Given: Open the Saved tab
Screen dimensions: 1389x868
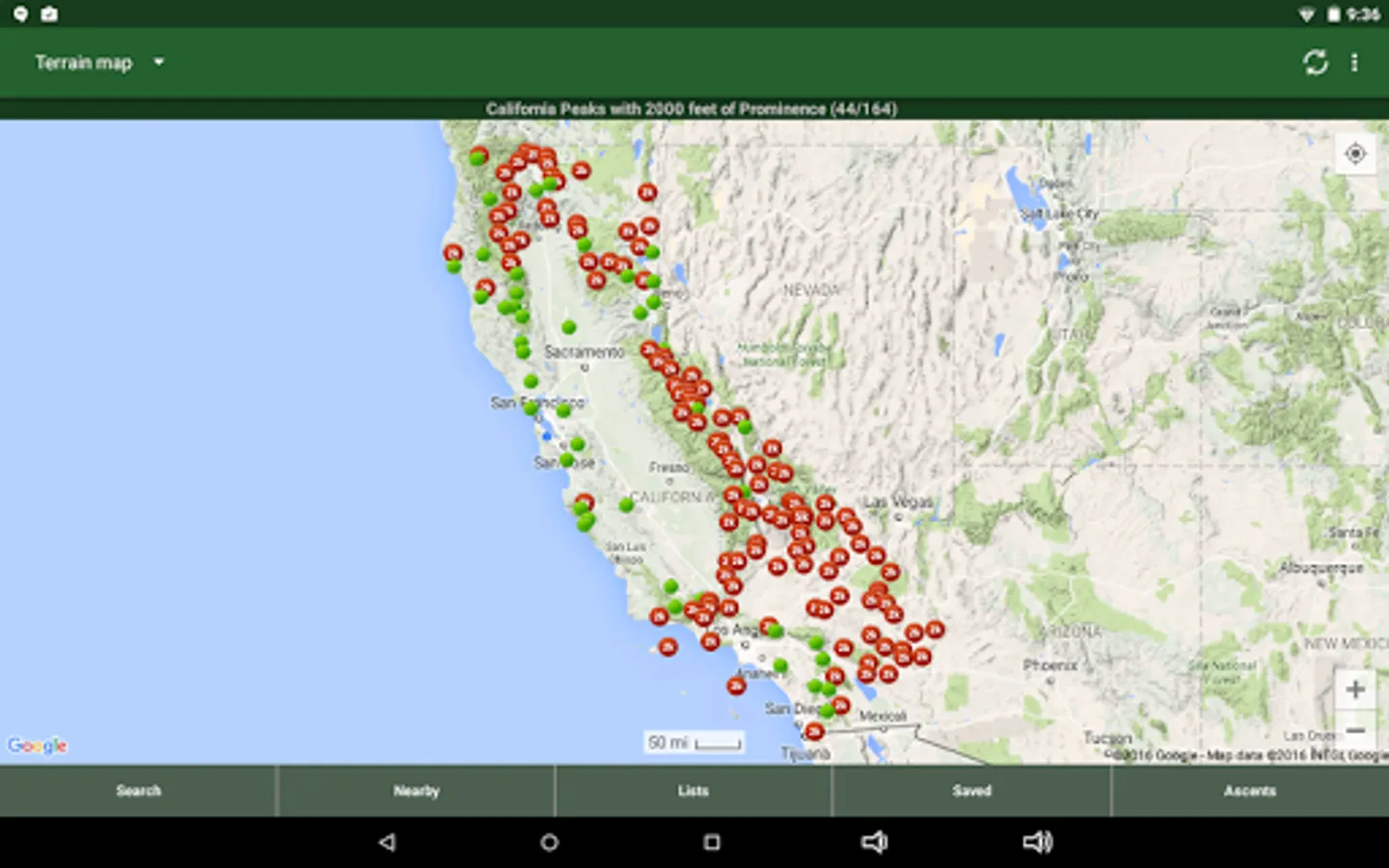Looking at the screenshot, I should tap(971, 791).
